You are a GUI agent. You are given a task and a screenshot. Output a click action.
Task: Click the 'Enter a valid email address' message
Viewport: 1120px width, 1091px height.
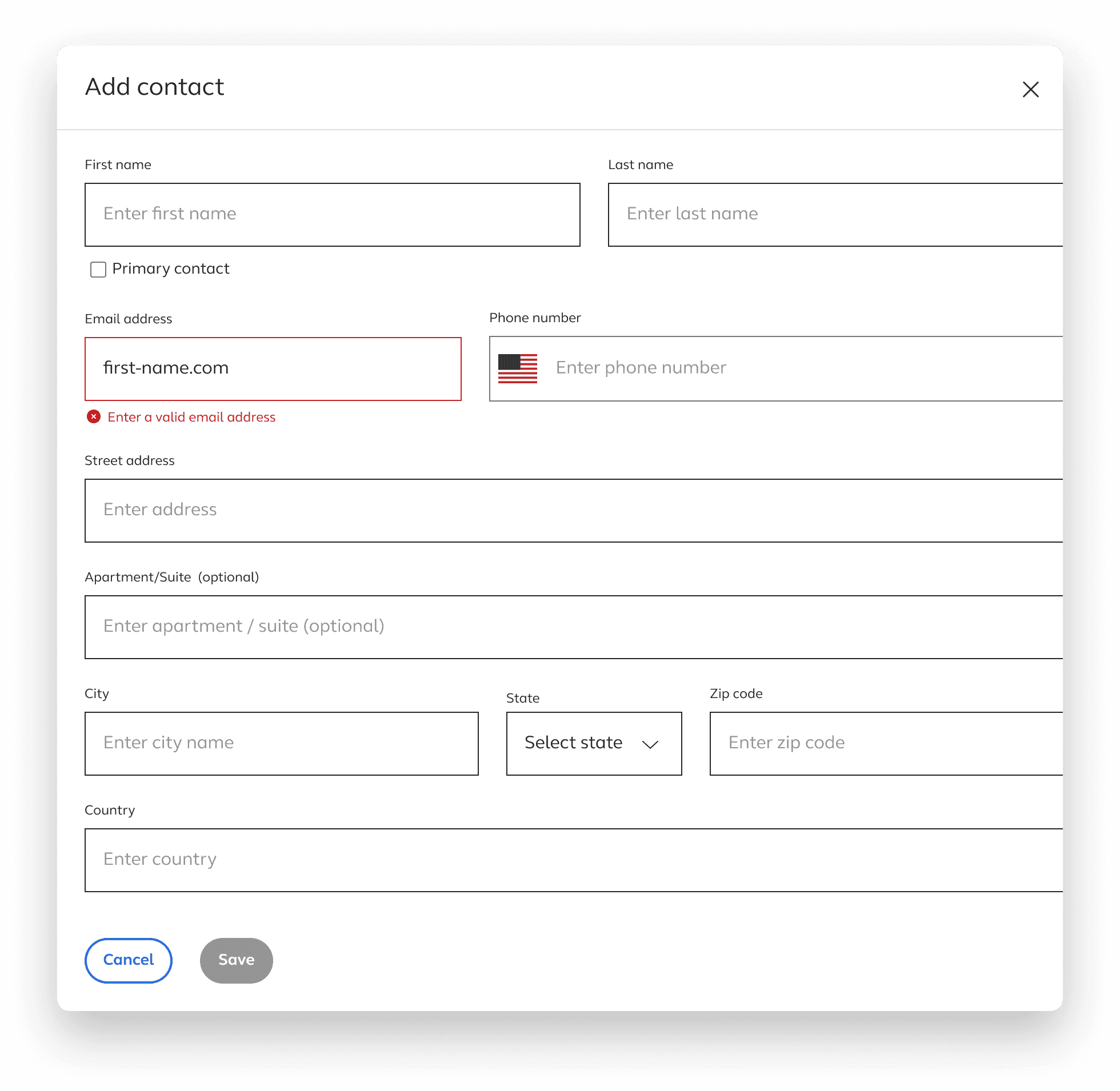[191, 417]
